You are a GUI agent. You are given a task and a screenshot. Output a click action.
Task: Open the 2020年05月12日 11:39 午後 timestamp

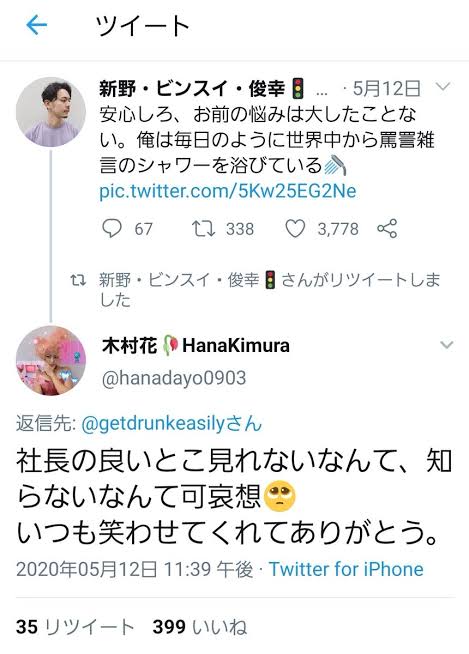(x=134, y=569)
